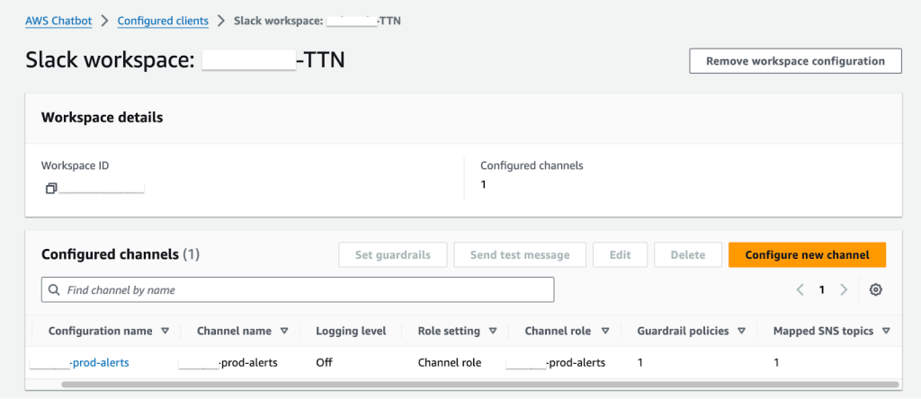Click Configure new channel button
921x399 pixels.
(x=807, y=255)
